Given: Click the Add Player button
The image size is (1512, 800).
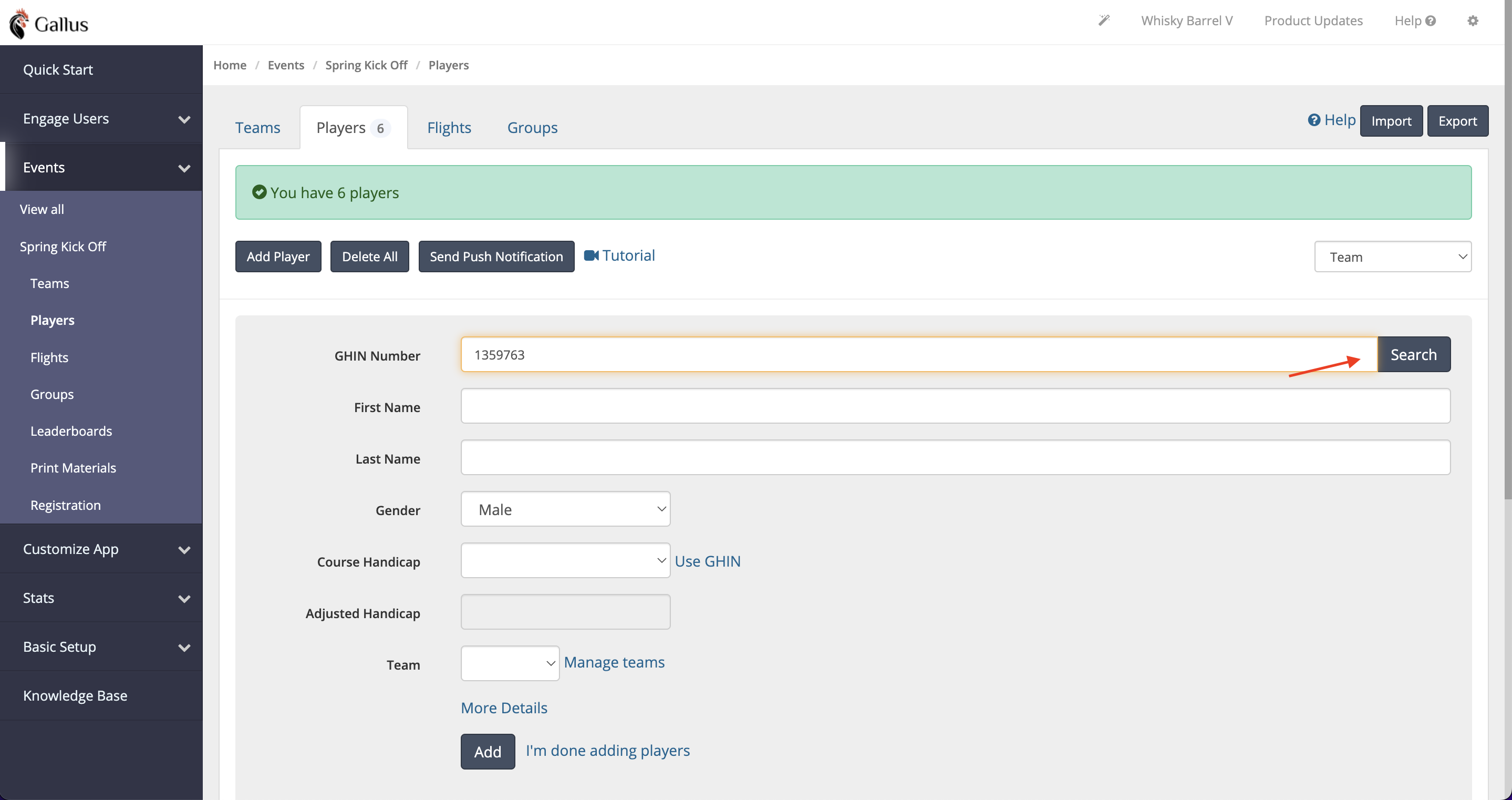Looking at the screenshot, I should point(278,257).
